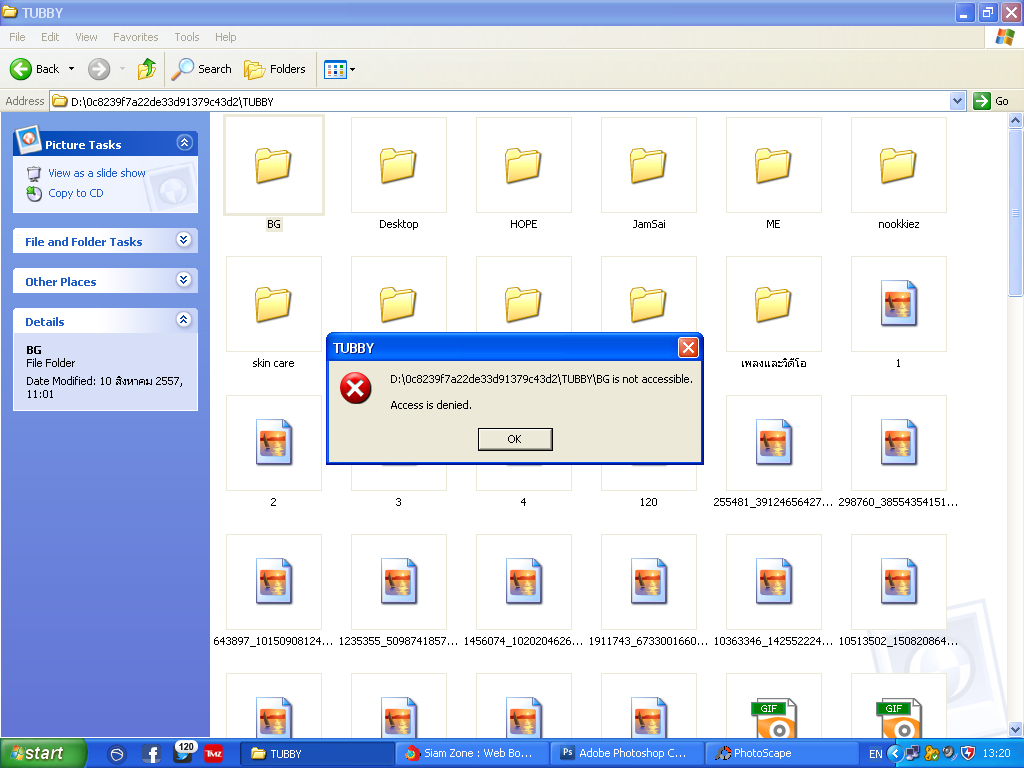Open the Edit menu
1024x768 pixels.
[x=50, y=37]
